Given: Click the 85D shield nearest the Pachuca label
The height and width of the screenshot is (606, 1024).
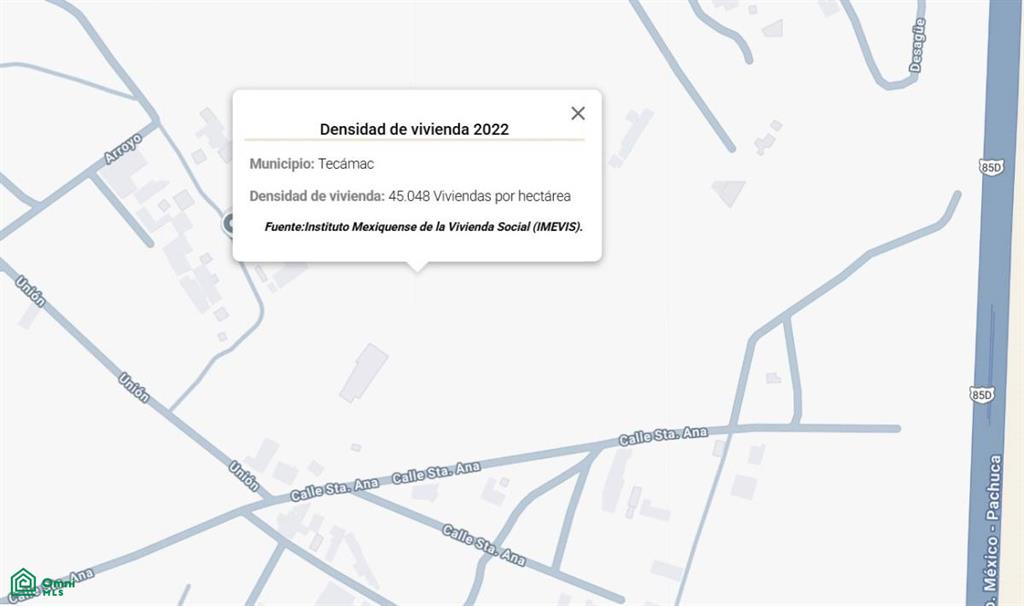Looking at the screenshot, I should pos(982,394).
